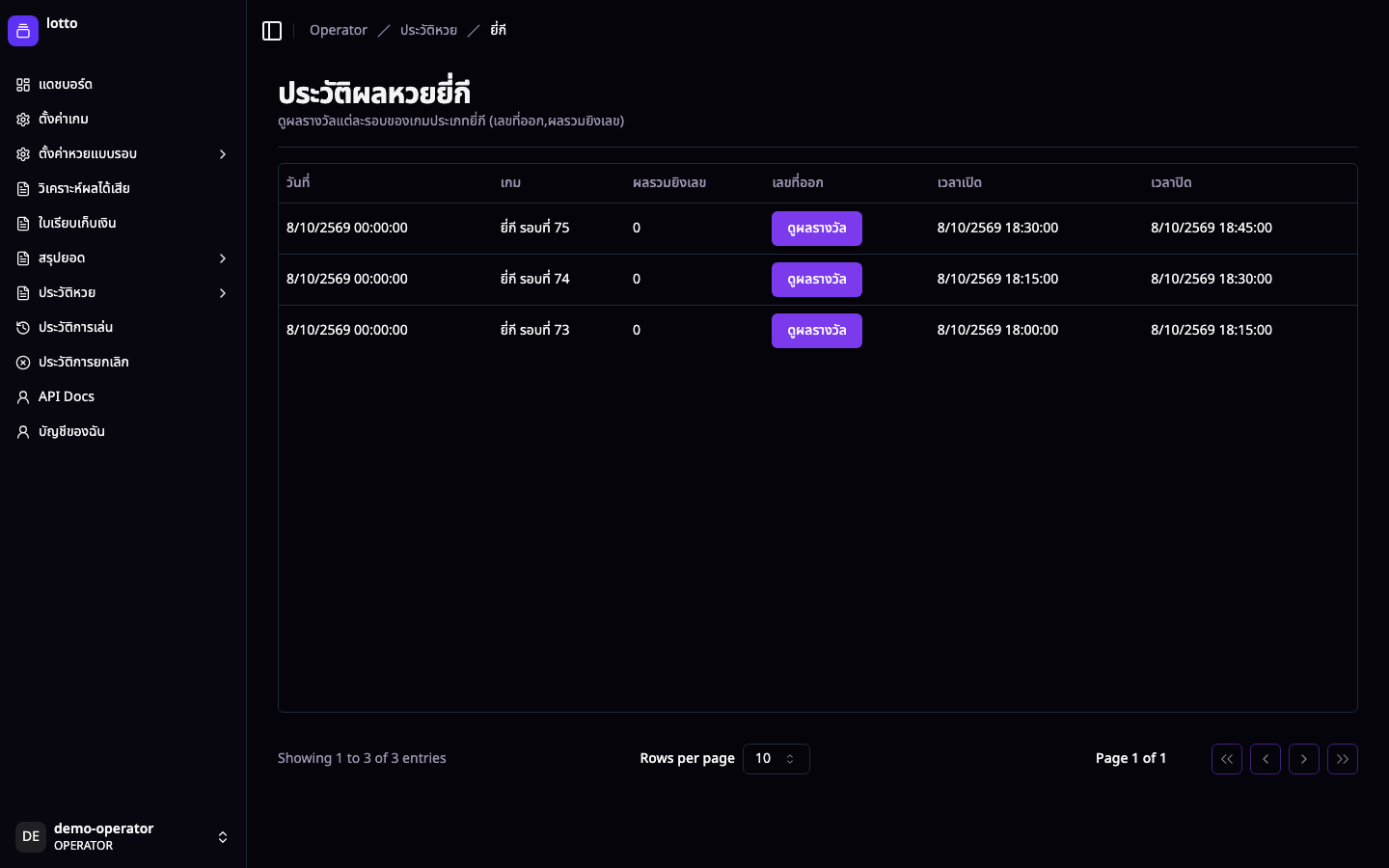Viewport: 1389px width, 868px height.
Task: Click the ตั้งค่าหวยแบบรอบ gear icon
Action: click(x=23, y=154)
